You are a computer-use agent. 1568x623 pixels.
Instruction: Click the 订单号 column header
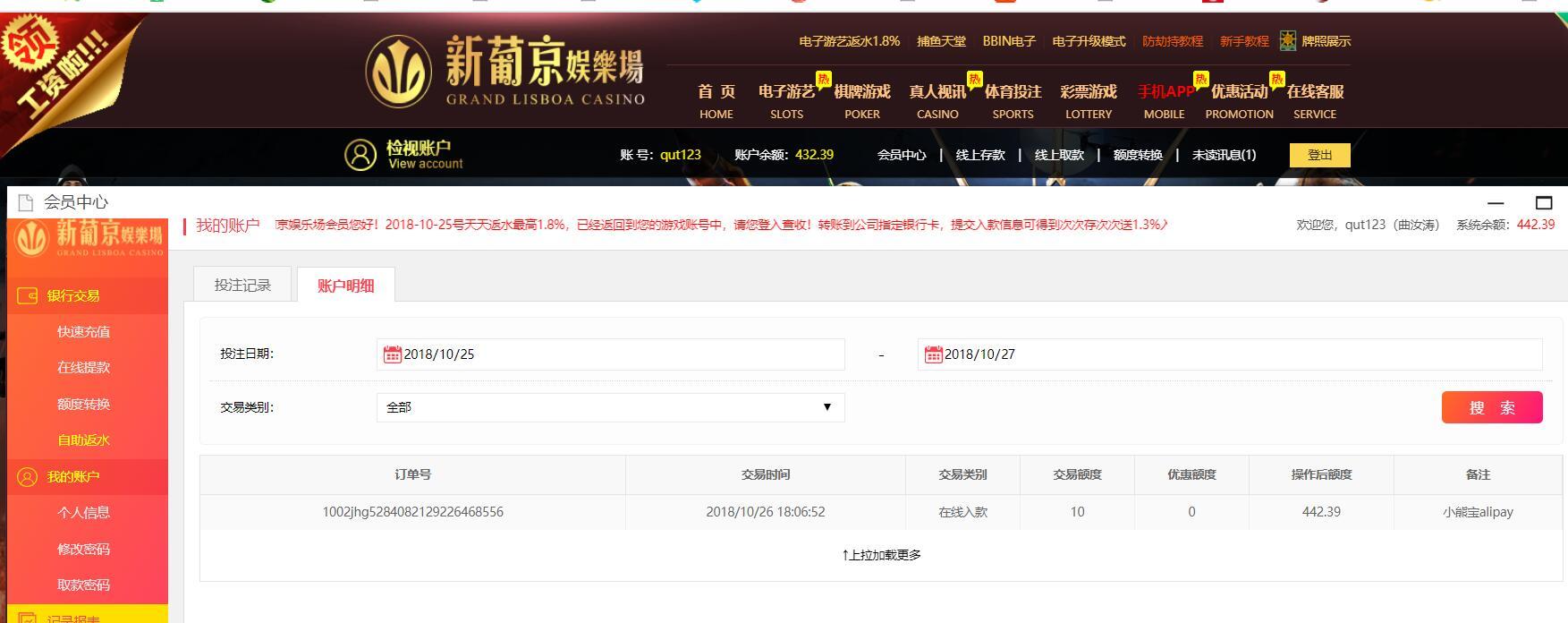click(x=412, y=474)
